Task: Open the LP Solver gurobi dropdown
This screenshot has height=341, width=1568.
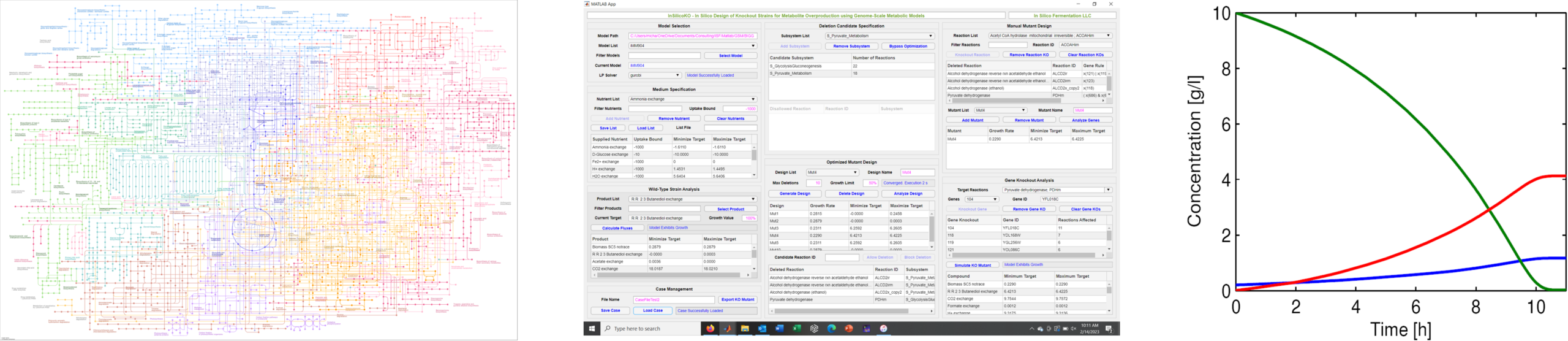Action: [x=655, y=75]
